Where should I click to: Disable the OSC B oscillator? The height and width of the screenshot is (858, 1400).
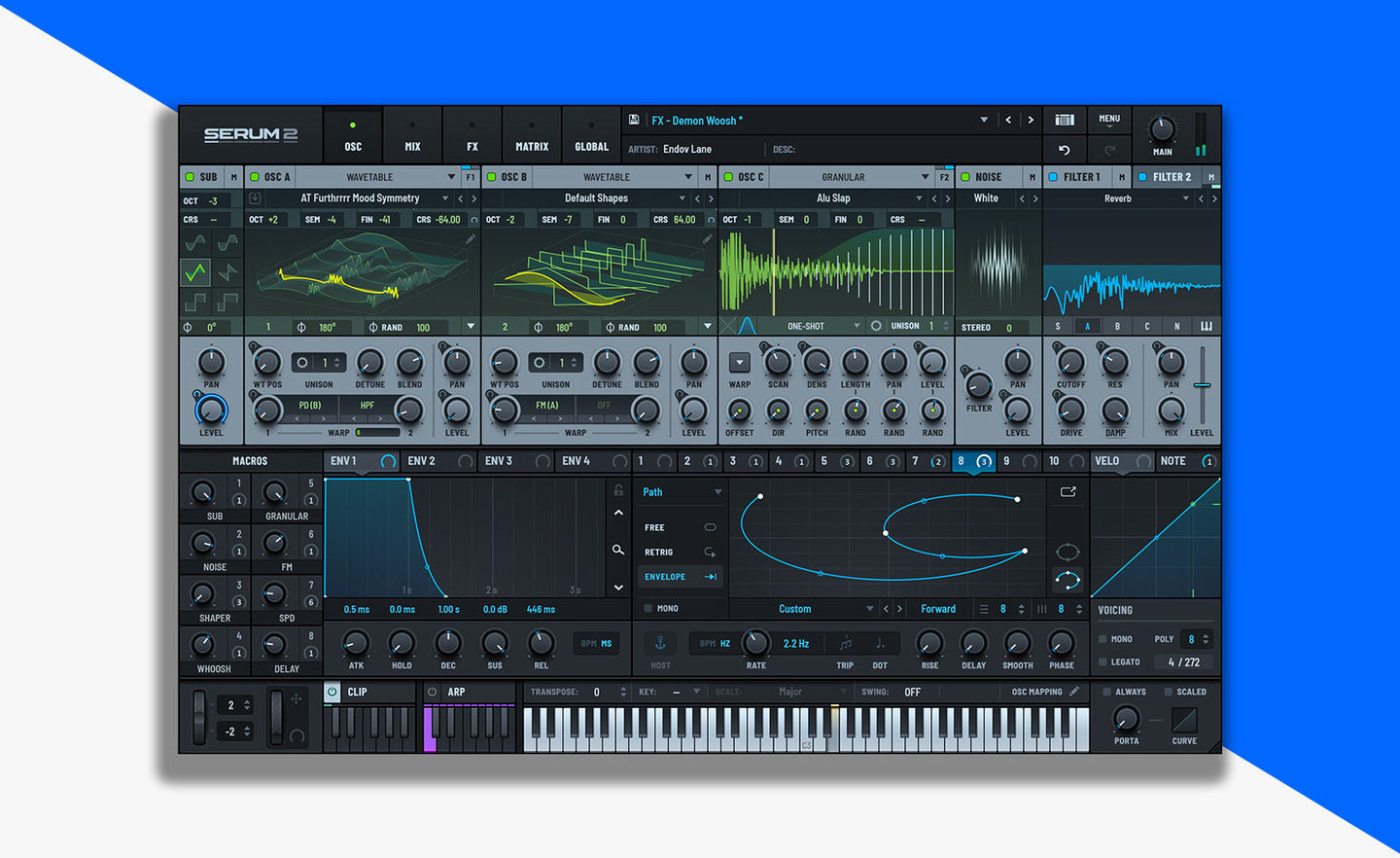pyautogui.click(x=492, y=177)
